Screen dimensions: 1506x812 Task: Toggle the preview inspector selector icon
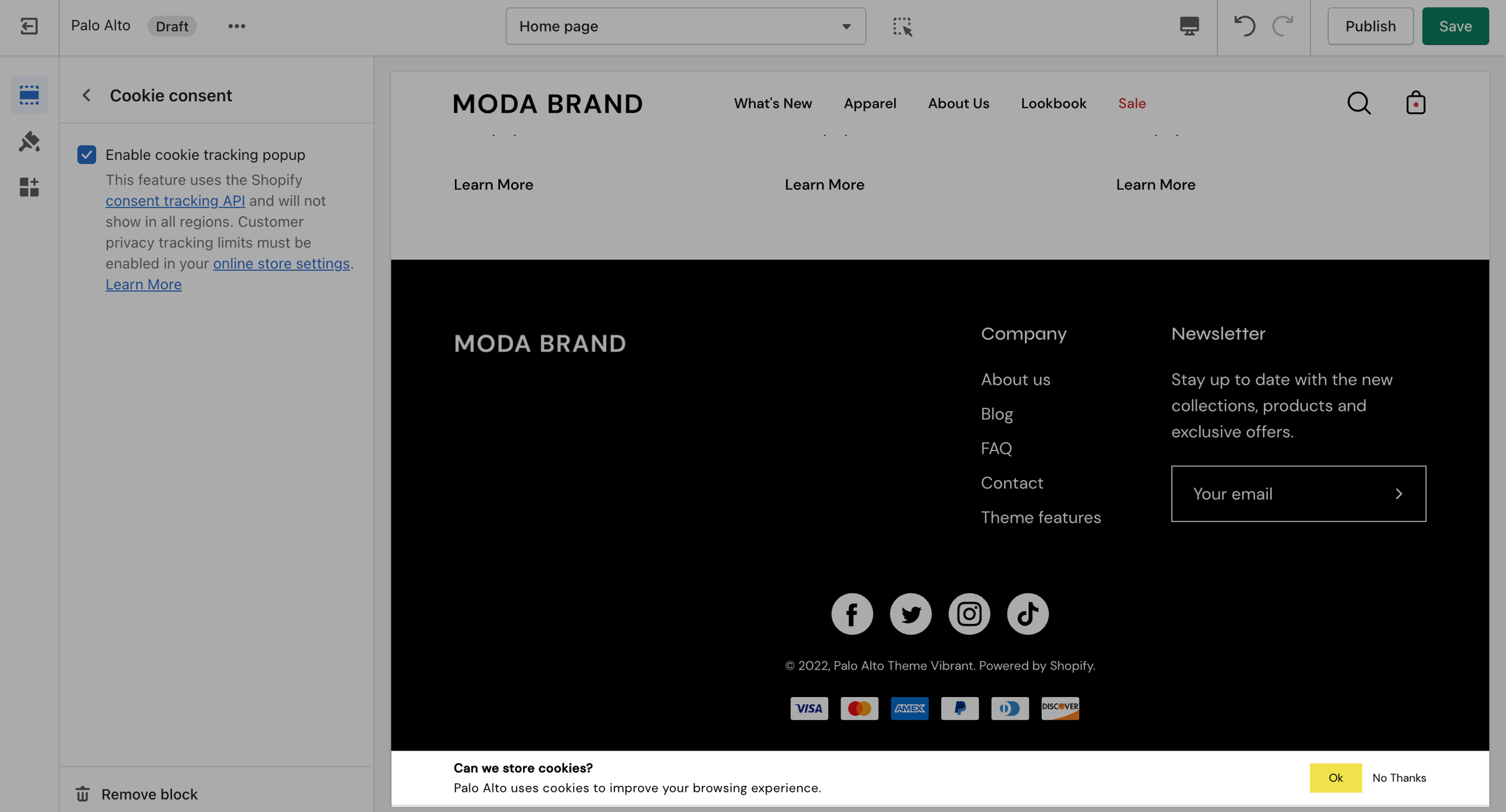[902, 26]
